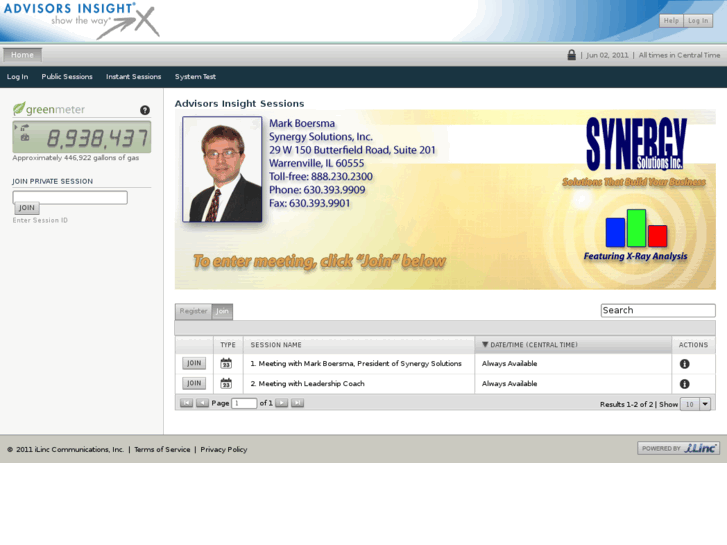Join Meeting with Mark Boersma session
The width and height of the screenshot is (727, 545).
coord(194,363)
